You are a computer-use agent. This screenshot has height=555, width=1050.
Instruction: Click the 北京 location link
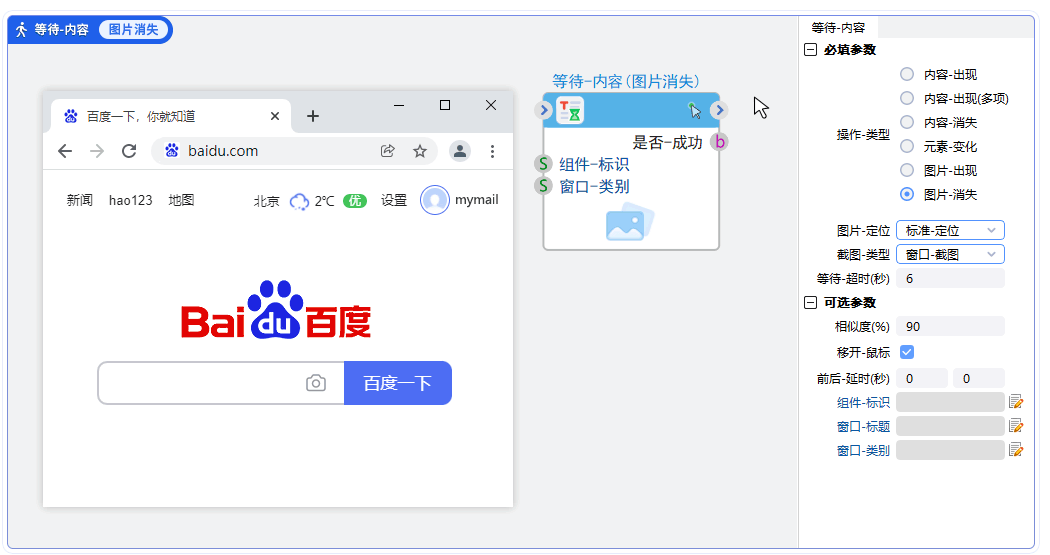[266, 201]
